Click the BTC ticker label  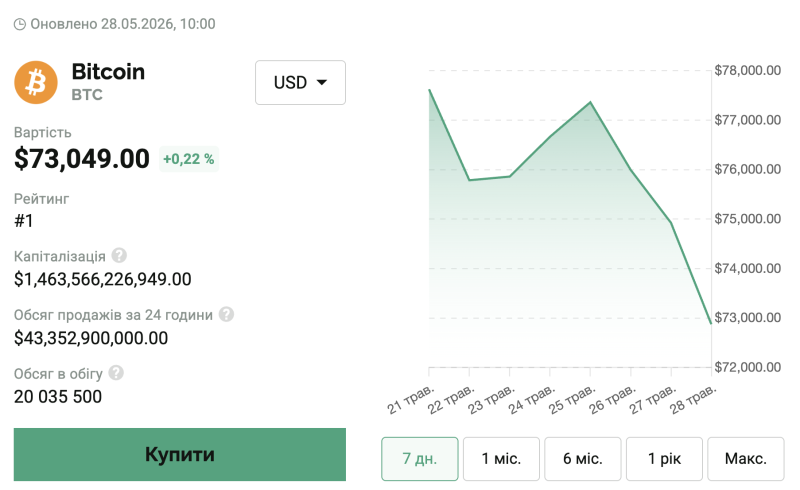pos(87,95)
